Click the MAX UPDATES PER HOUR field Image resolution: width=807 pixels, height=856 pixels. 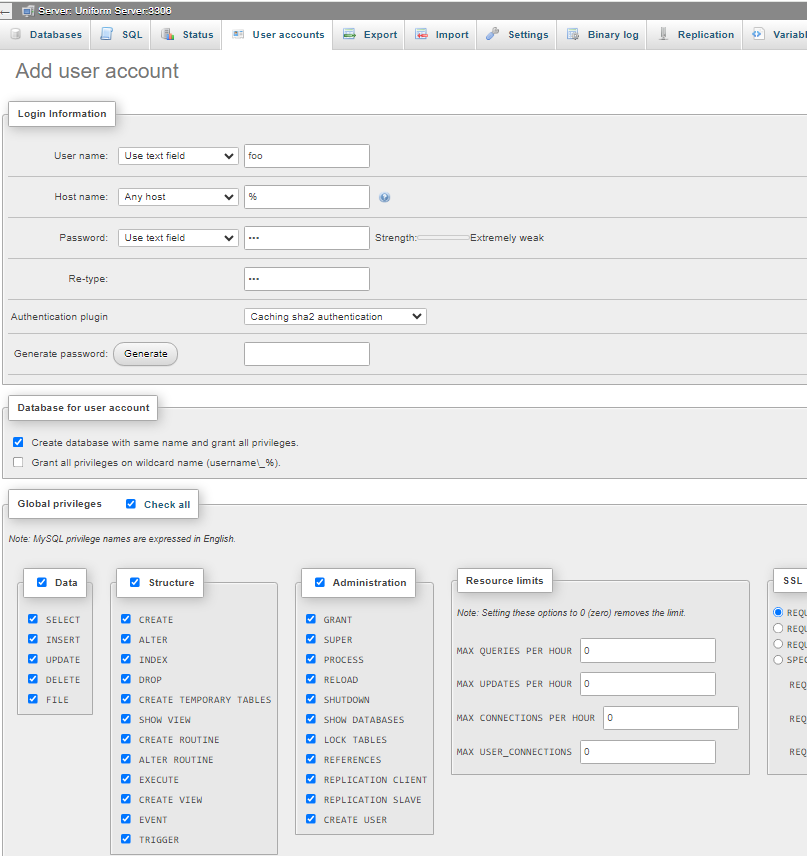click(x=648, y=684)
